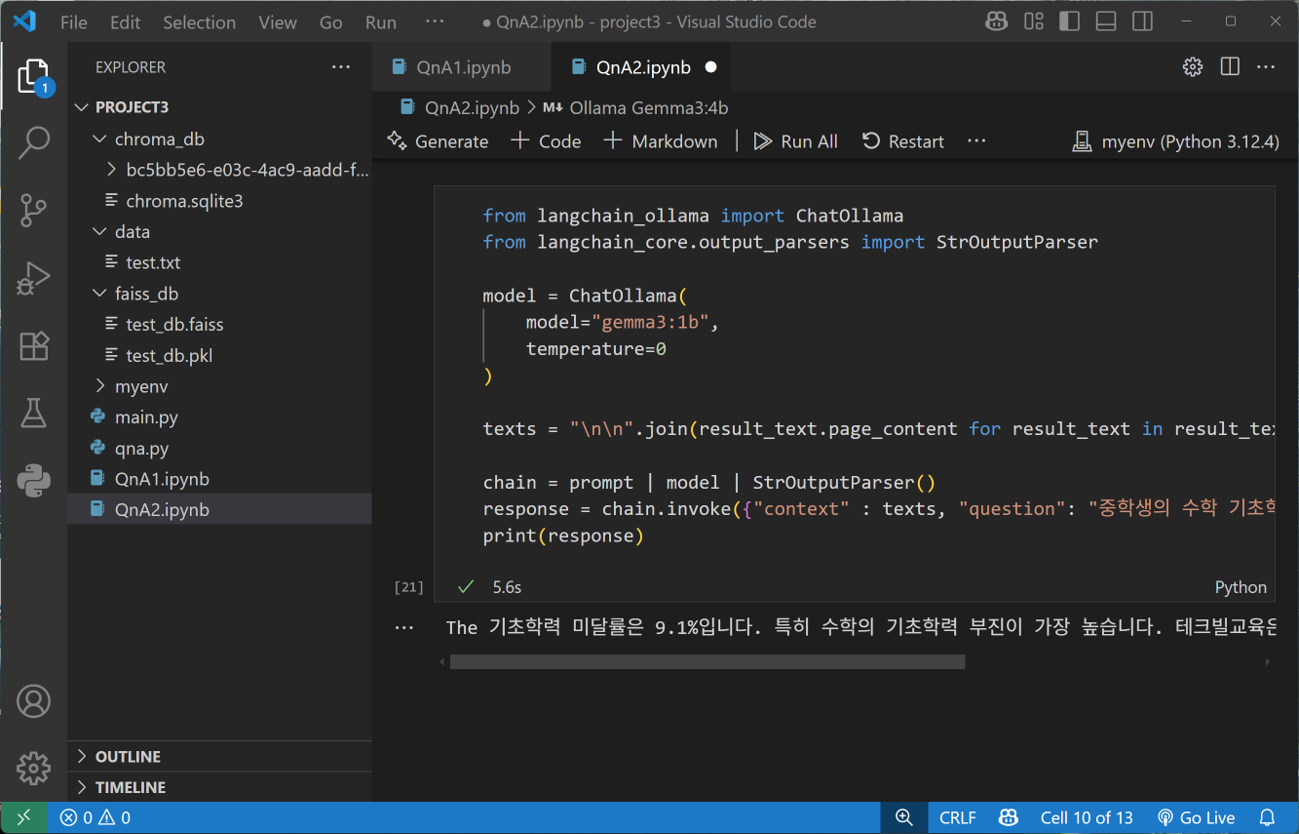Click the Copilot icon in title bar
Screen dimensions: 1299x834
996,21
